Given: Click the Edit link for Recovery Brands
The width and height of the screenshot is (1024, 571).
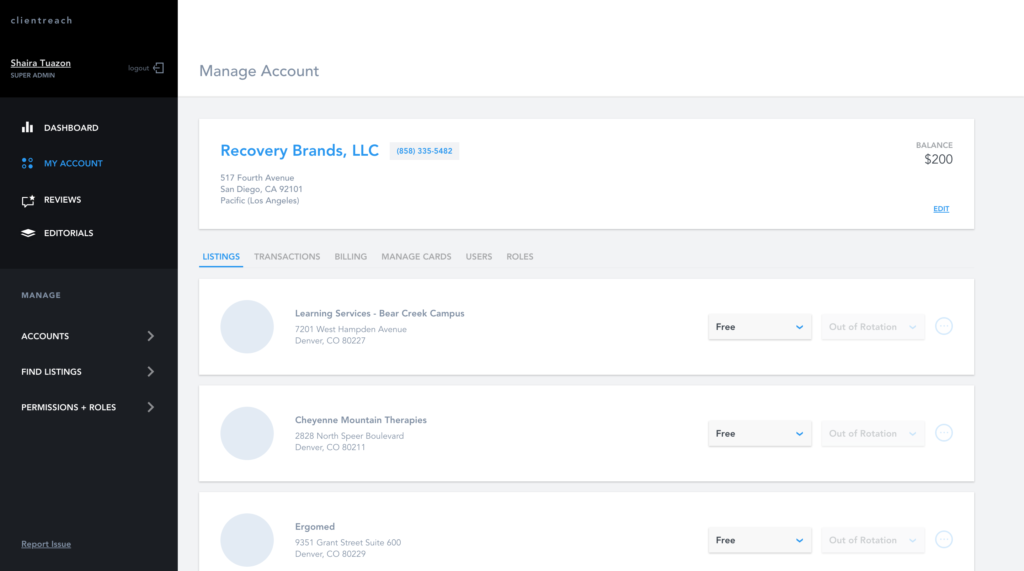Looking at the screenshot, I should click(x=940, y=209).
